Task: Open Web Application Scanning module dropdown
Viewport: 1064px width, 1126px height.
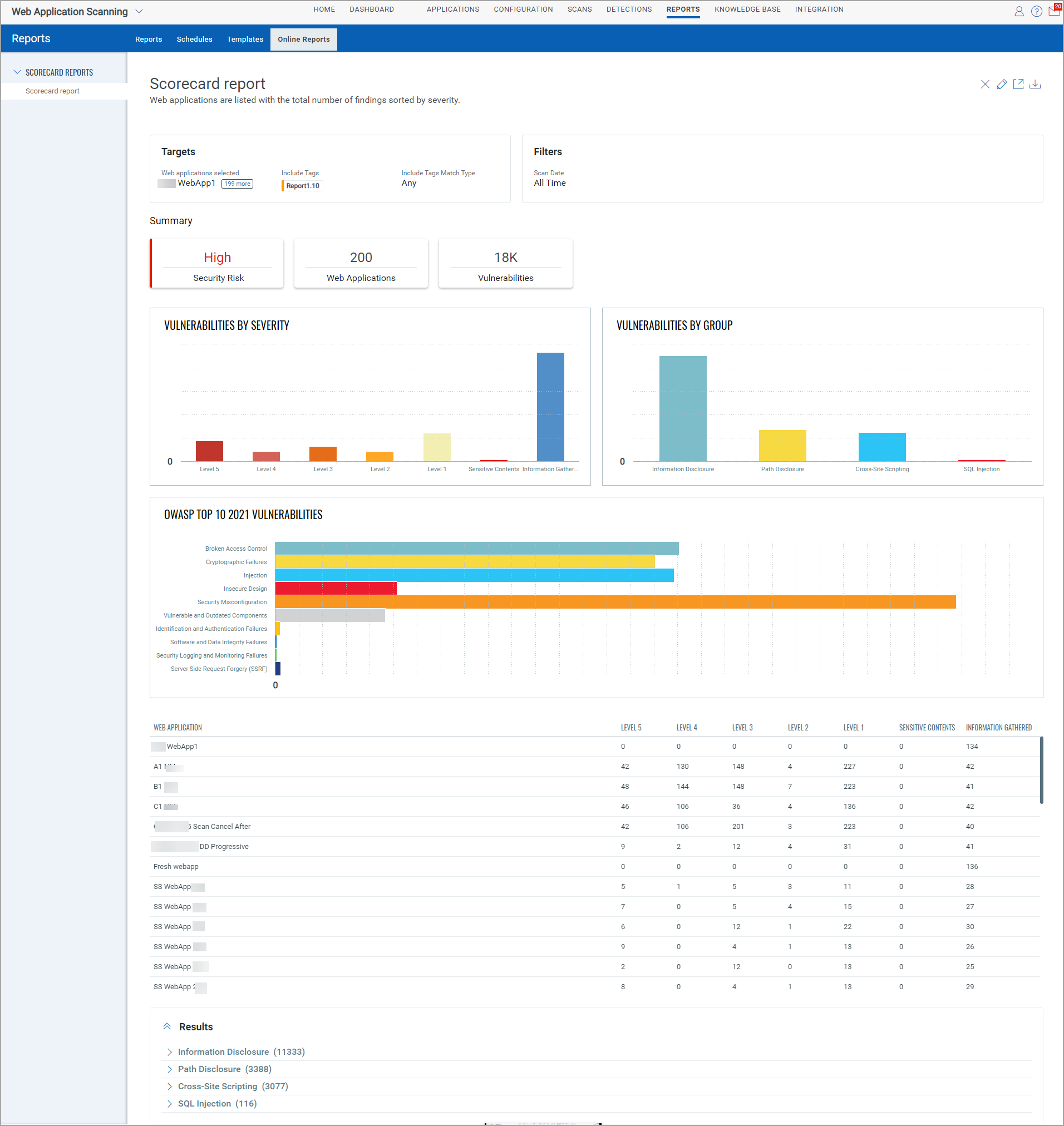Action: (x=139, y=12)
